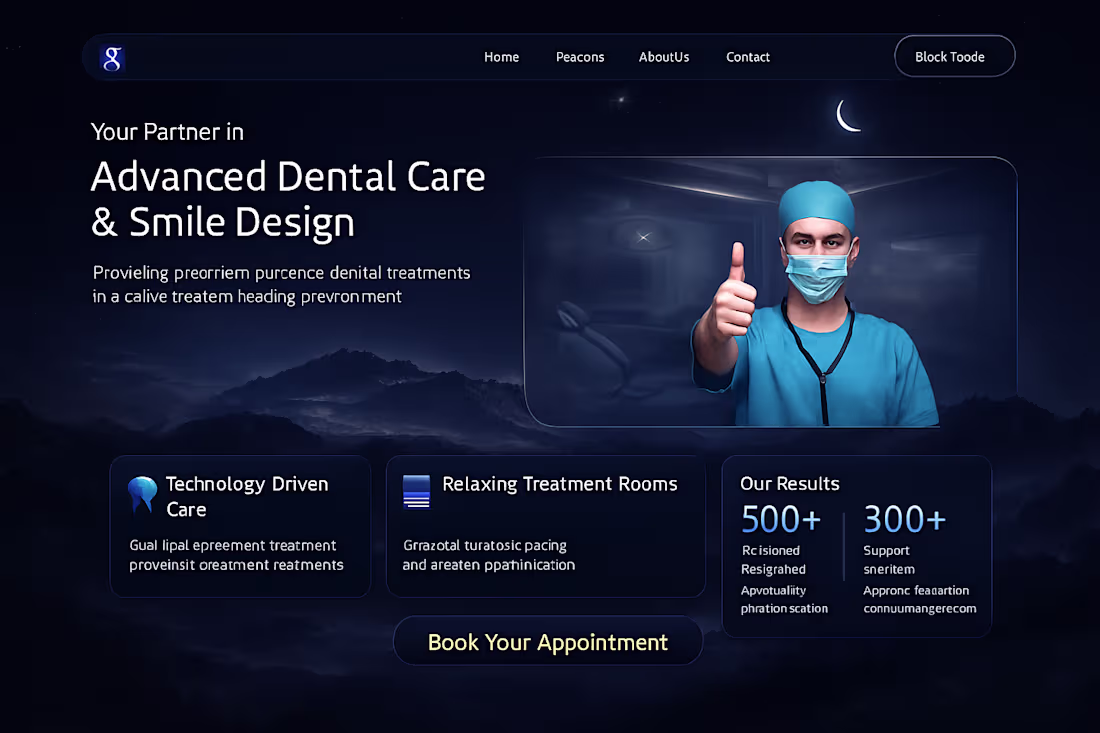
Task: Click the Our Results heading
Action: coord(789,484)
